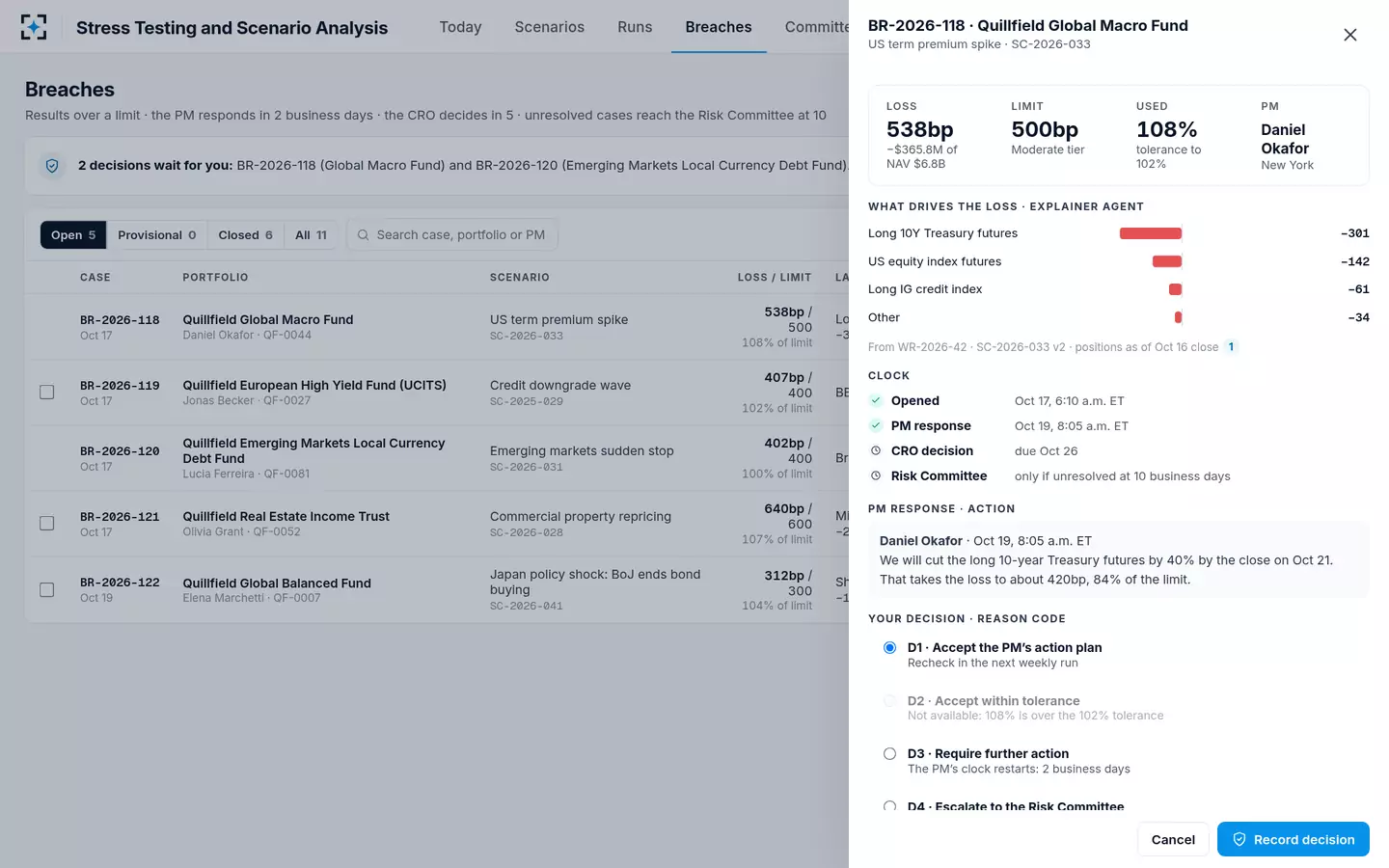Viewport: 1389px width, 868px height.
Task: Select D4 Escalate to the Risk Committee
Action: click(889, 806)
